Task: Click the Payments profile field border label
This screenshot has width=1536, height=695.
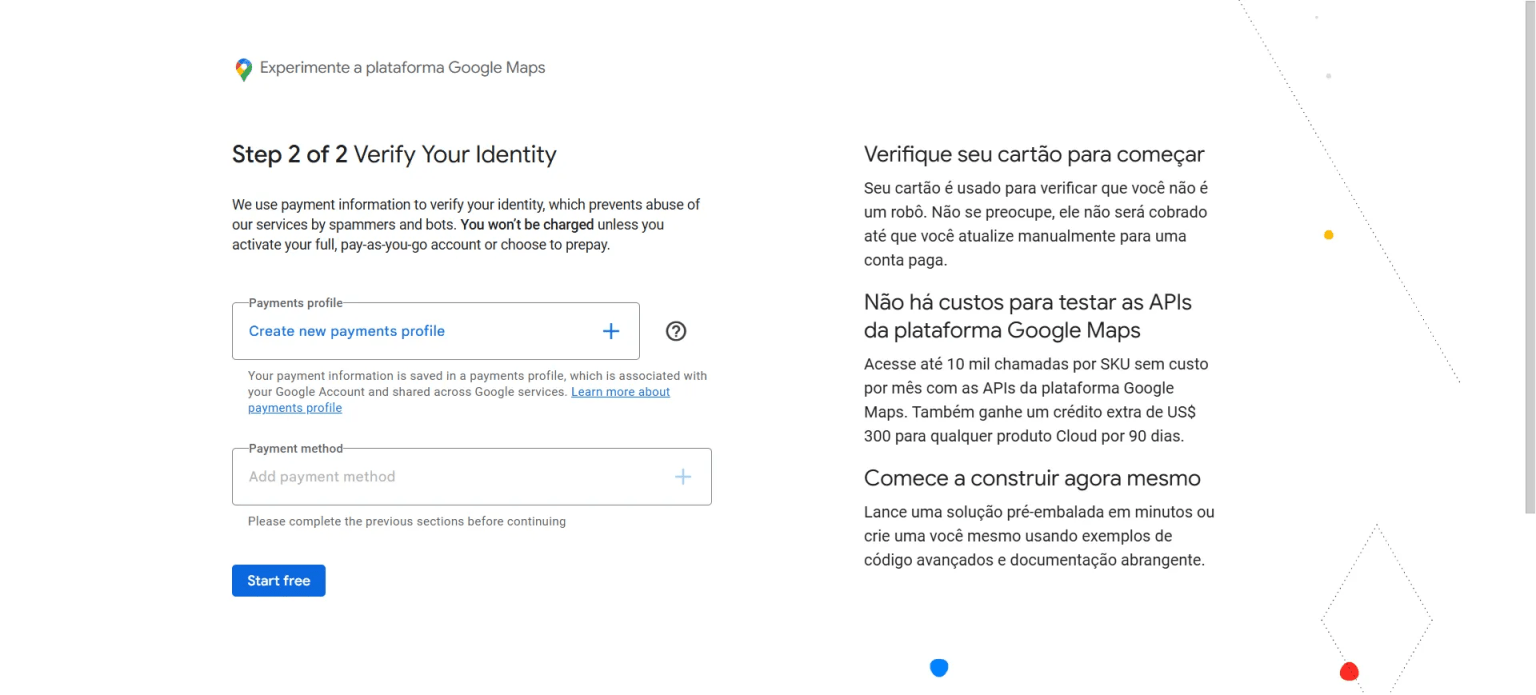Action: [x=293, y=302]
